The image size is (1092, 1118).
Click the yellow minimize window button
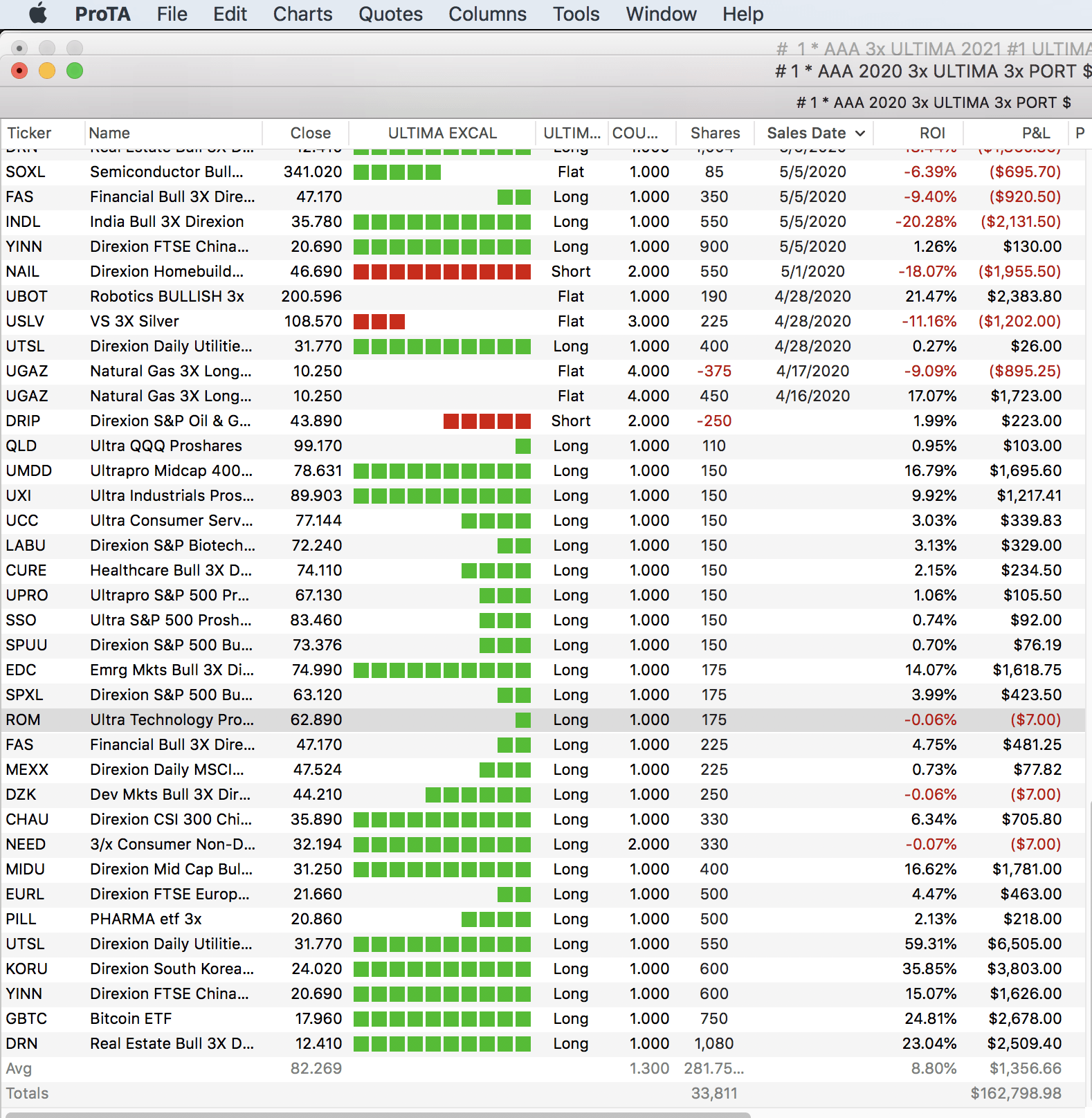[x=47, y=71]
